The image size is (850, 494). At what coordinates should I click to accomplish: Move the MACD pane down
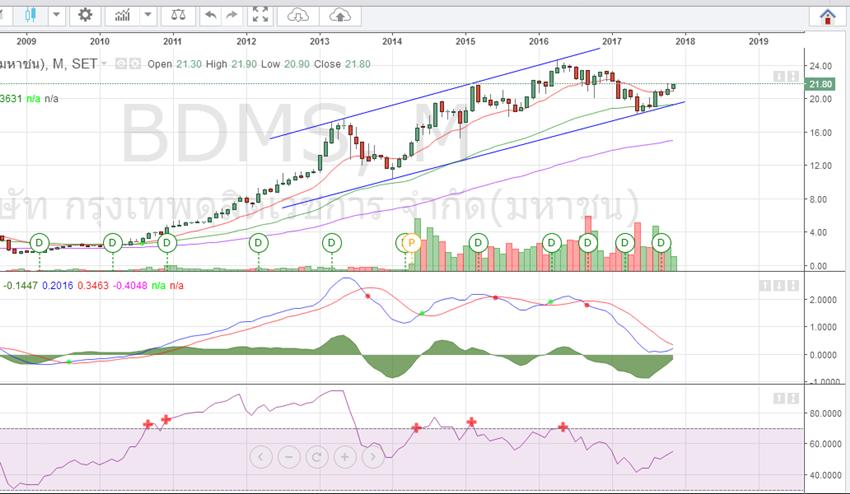(x=779, y=285)
